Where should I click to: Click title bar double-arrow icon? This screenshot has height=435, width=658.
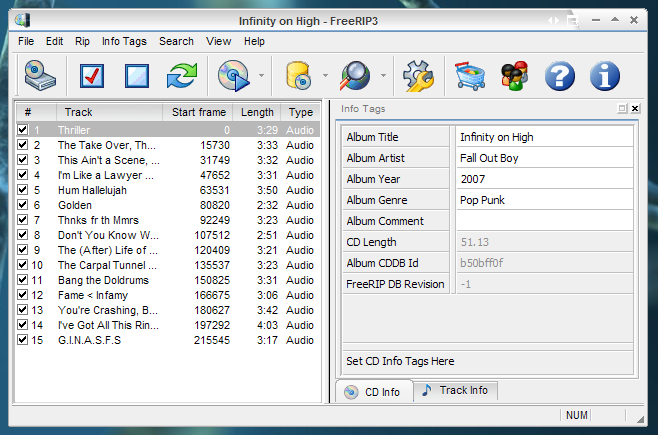click(553, 20)
